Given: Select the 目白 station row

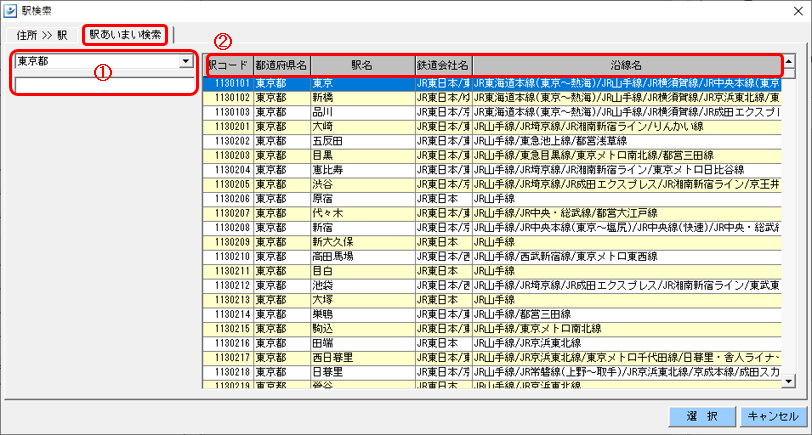Looking at the screenshot, I should 491,271.
